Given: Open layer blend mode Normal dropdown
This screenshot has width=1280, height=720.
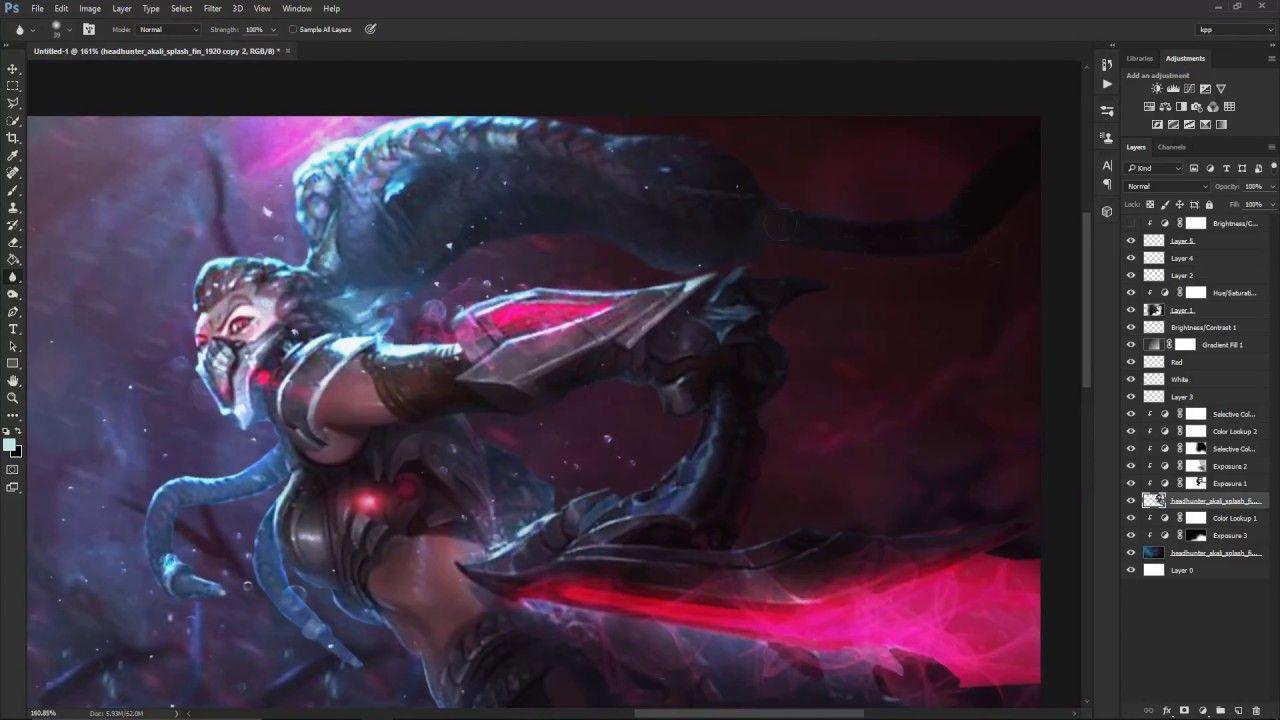Looking at the screenshot, I should pyautogui.click(x=1168, y=186).
